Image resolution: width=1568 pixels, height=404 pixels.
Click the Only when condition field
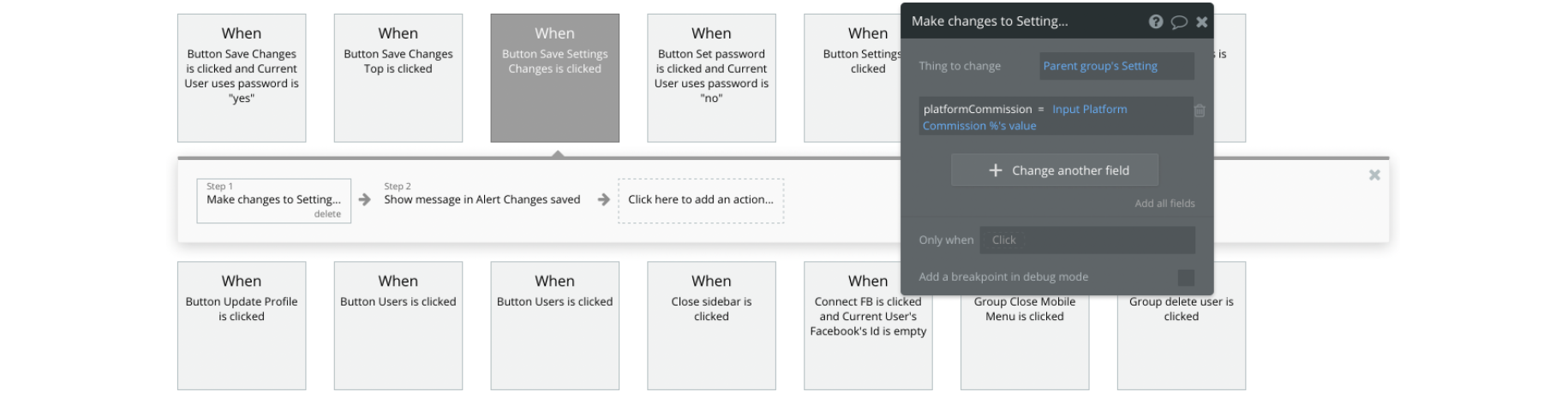[x=1087, y=240]
